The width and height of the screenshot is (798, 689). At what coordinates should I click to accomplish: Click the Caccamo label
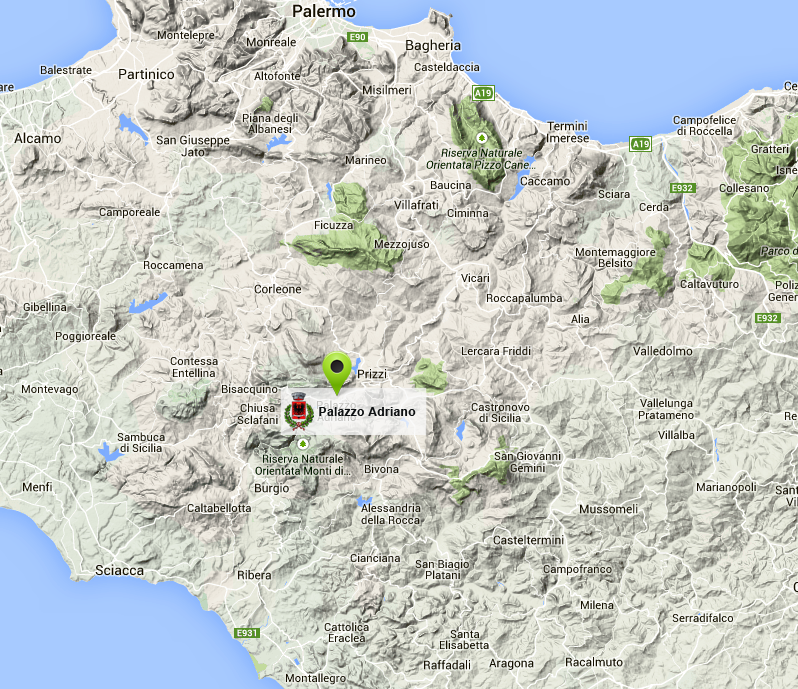pyautogui.click(x=545, y=181)
